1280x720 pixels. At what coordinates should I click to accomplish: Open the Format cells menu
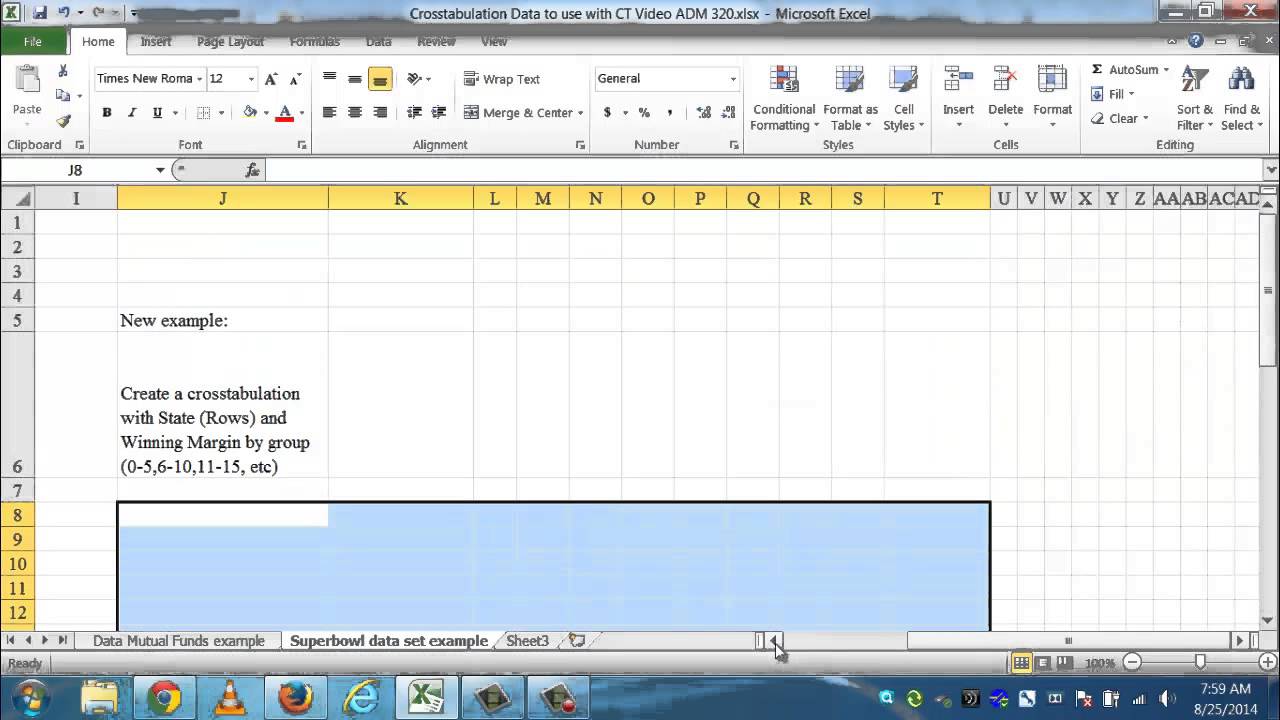click(x=1052, y=98)
